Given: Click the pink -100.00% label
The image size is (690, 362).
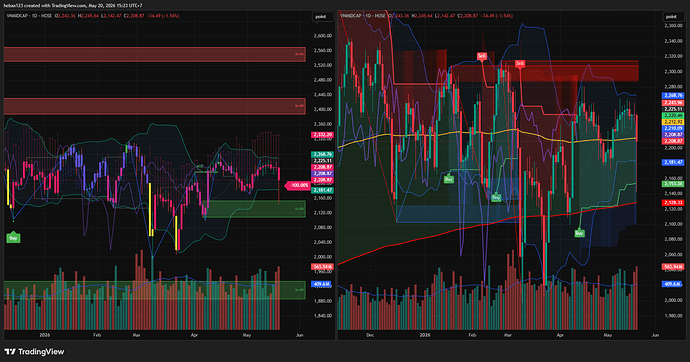Looking at the screenshot, I should point(298,185).
